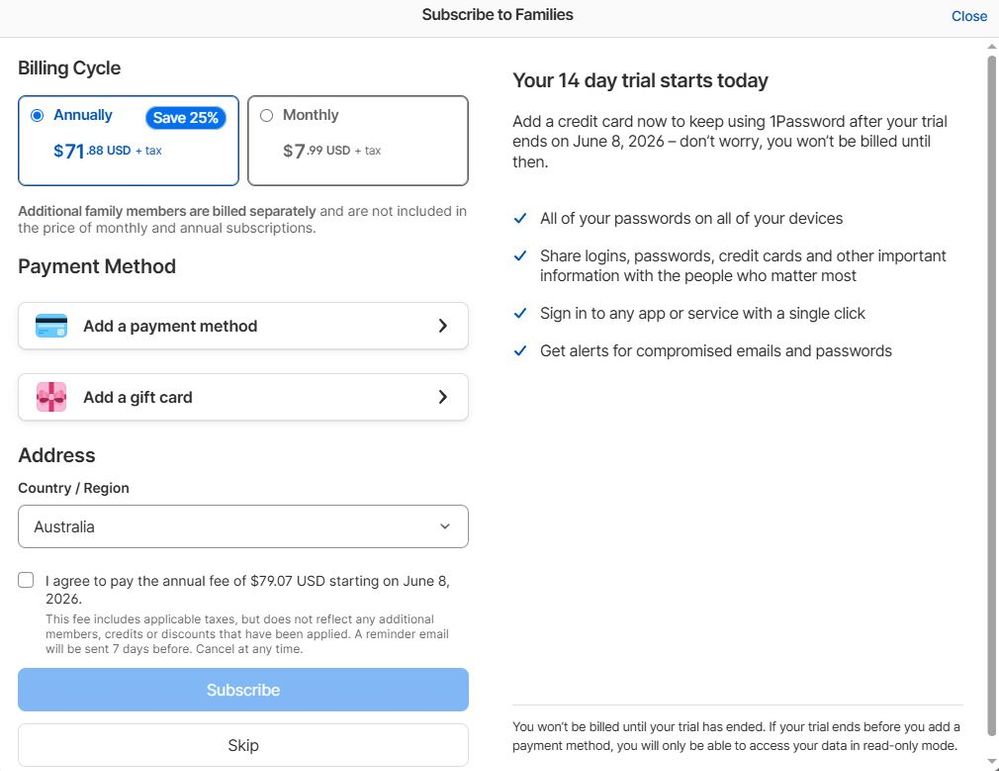Click the vertical scrollbar thumb
The height and width of the screenshot is (771, 999).
[992, 395]
